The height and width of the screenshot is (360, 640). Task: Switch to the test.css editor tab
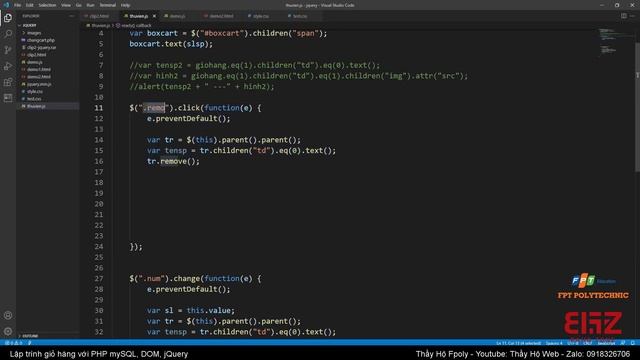tap(300, 16)
